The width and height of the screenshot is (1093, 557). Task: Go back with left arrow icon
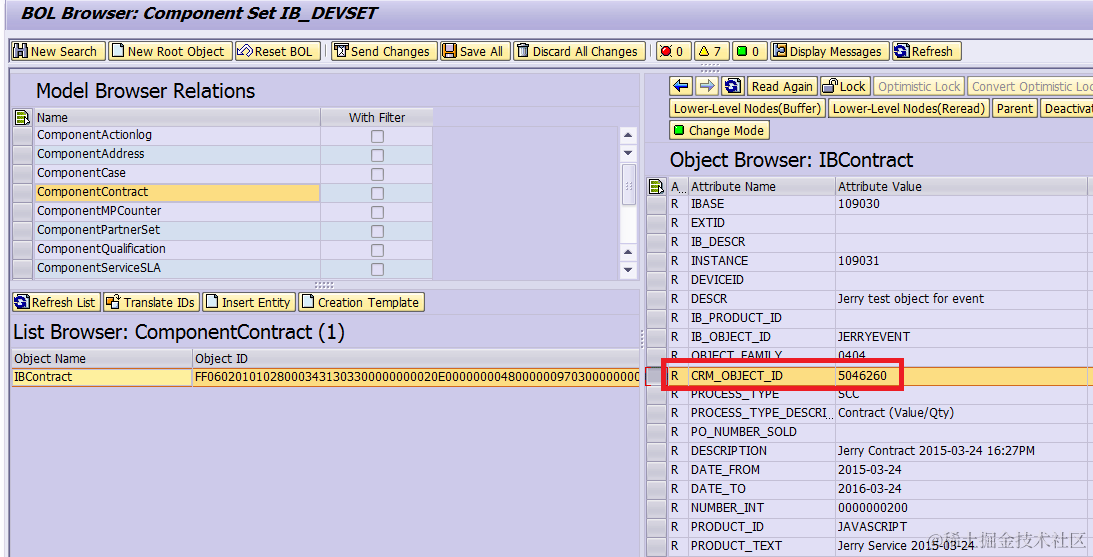coord(681,86)
